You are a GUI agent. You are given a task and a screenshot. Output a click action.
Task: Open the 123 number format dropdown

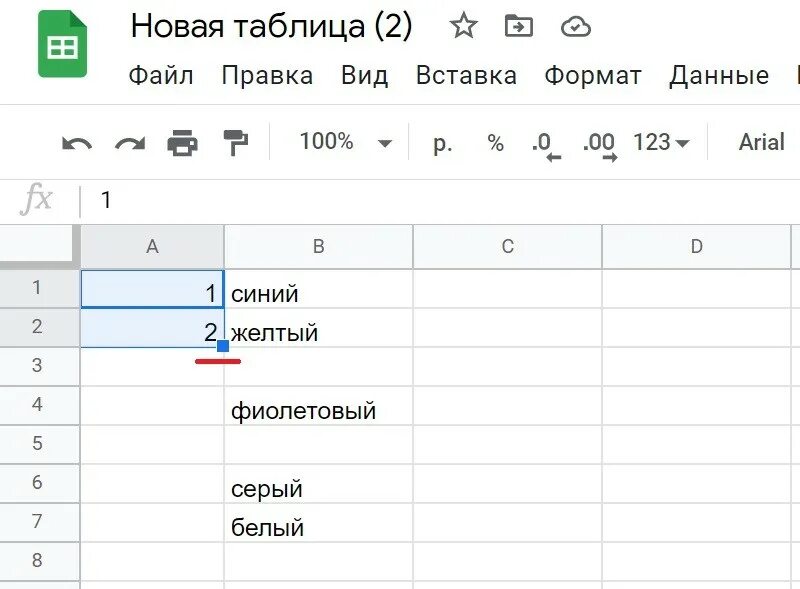coord(661,143)
